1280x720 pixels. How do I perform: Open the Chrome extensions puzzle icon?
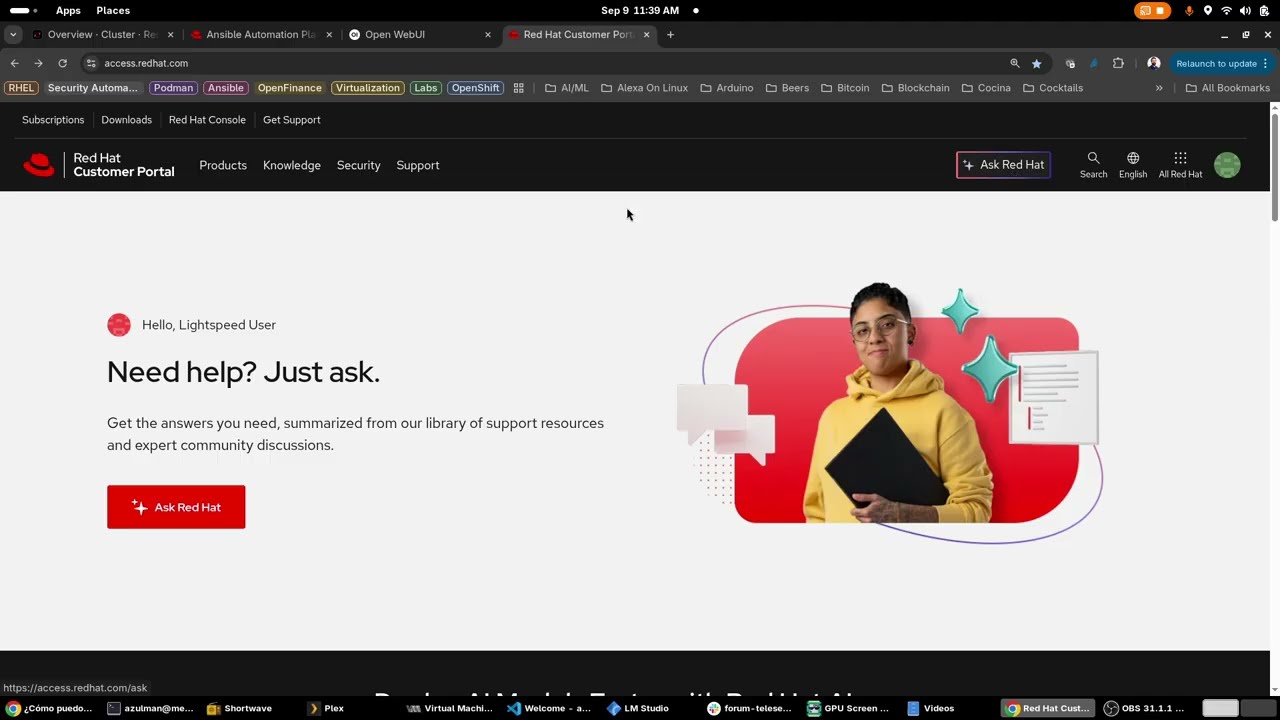(x=1118, y=63)
